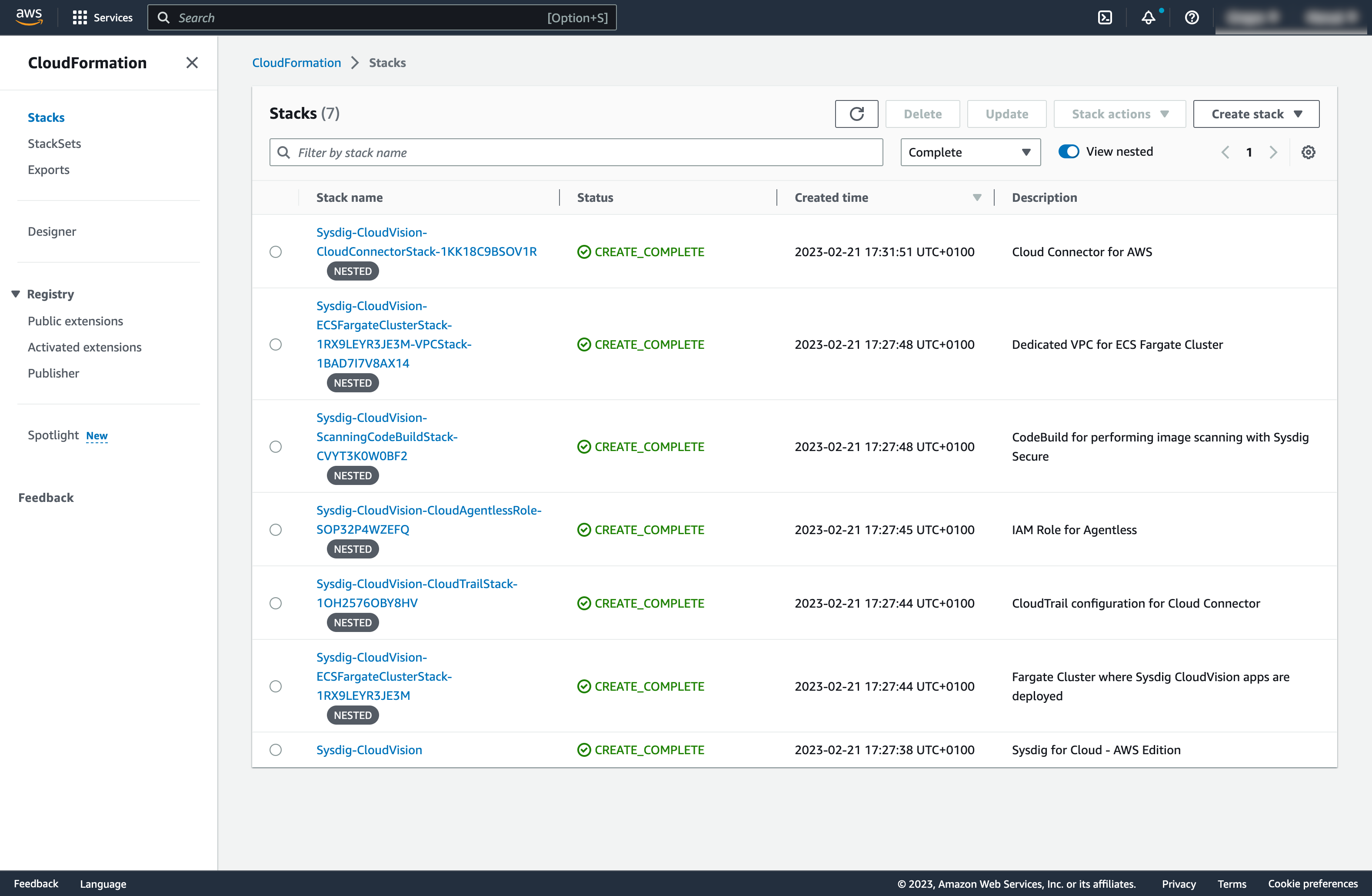The height and width of the screenshot is (896, 1372).
Task: Click the Description column header
Action: [1044, 197]
